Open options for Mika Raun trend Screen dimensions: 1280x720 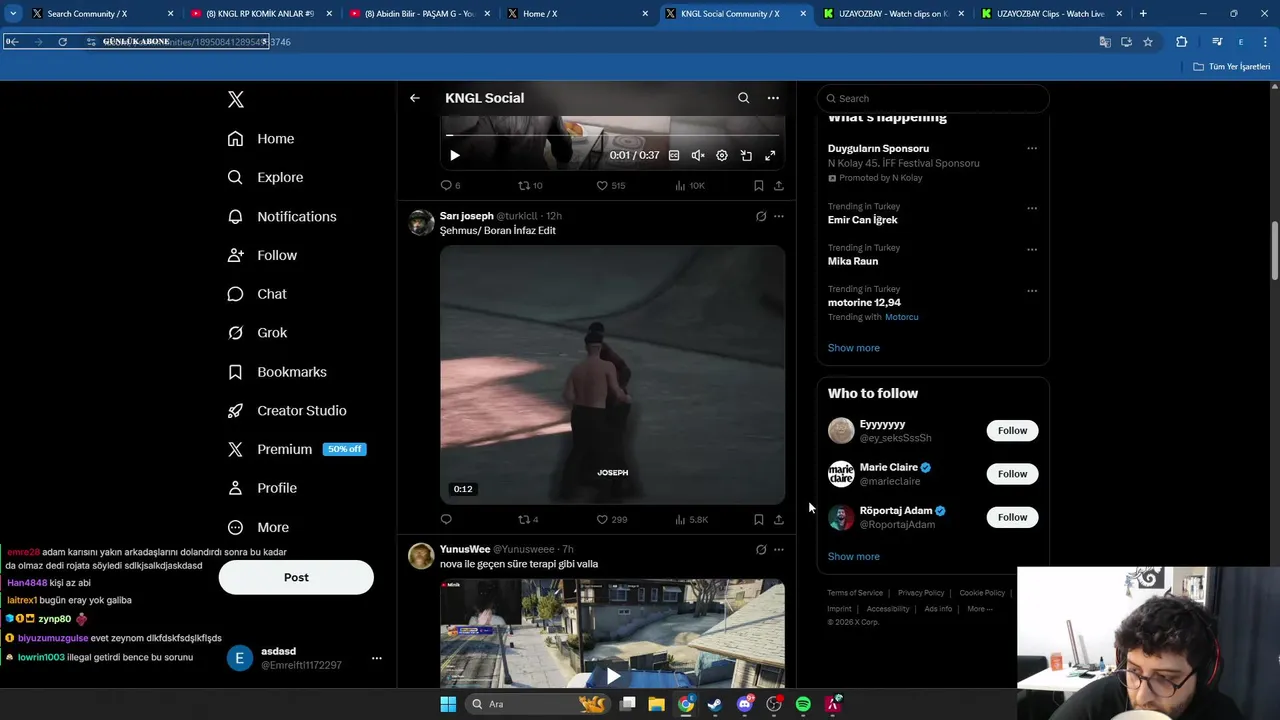pos(1032,249)
